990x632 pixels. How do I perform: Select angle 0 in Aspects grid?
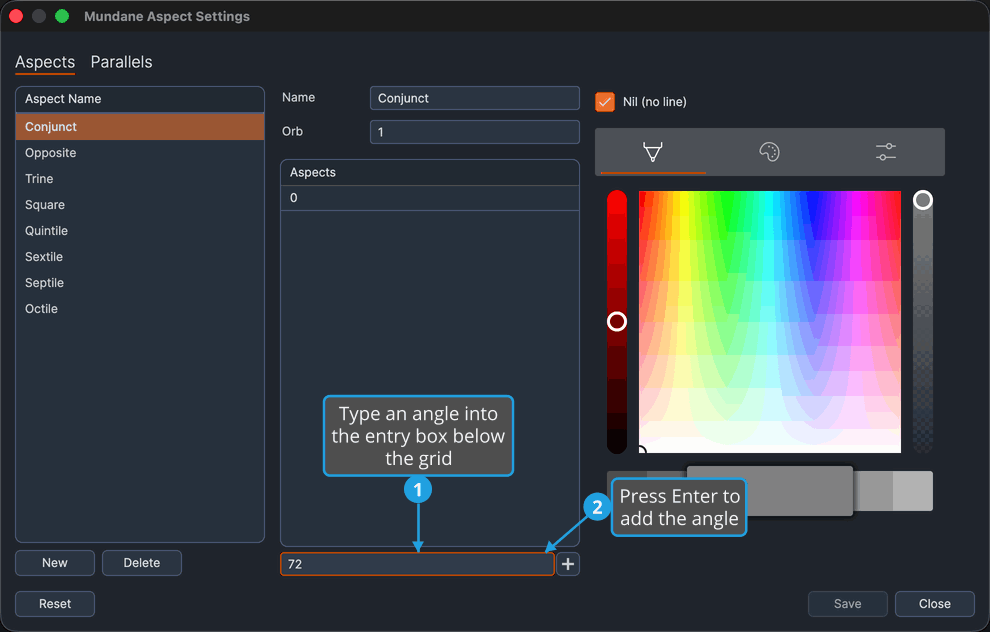pyautogui.click(x=429, y=198)
